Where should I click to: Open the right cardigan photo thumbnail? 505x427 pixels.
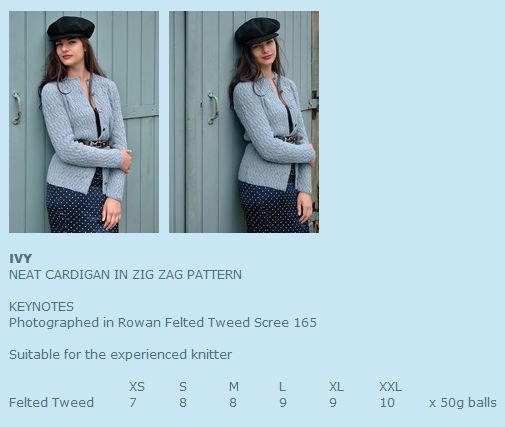pyautogui.click(x=244, y=122)
